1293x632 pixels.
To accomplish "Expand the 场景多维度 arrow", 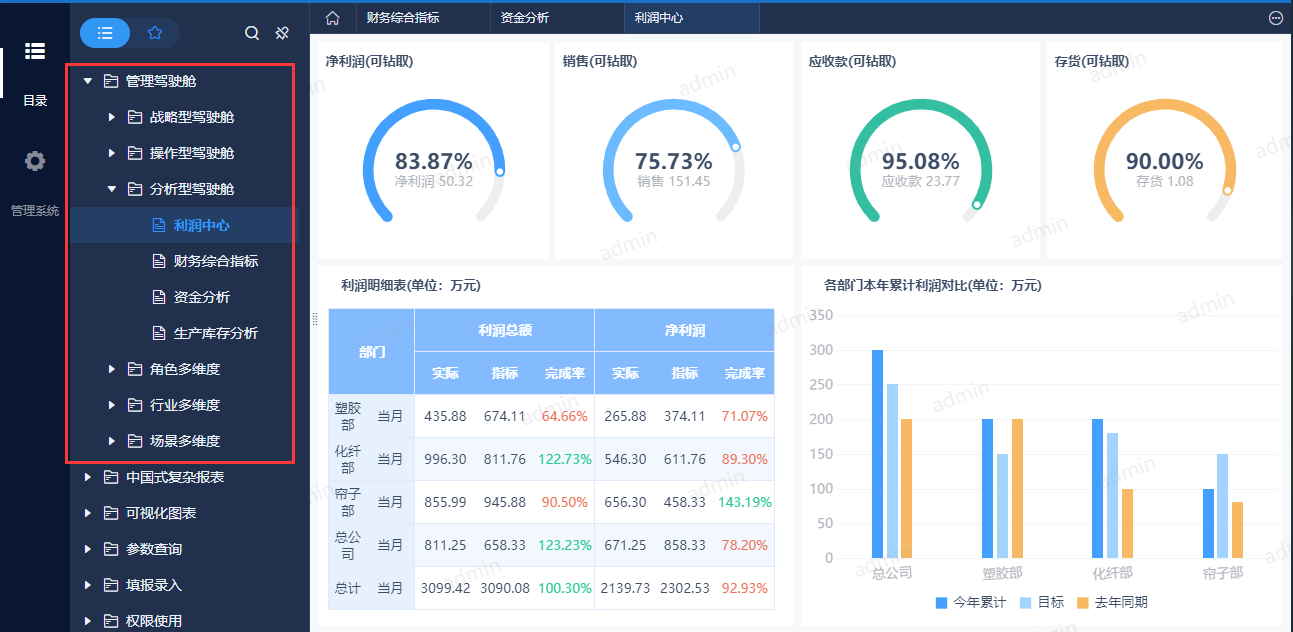I will (x=112, y=441).
